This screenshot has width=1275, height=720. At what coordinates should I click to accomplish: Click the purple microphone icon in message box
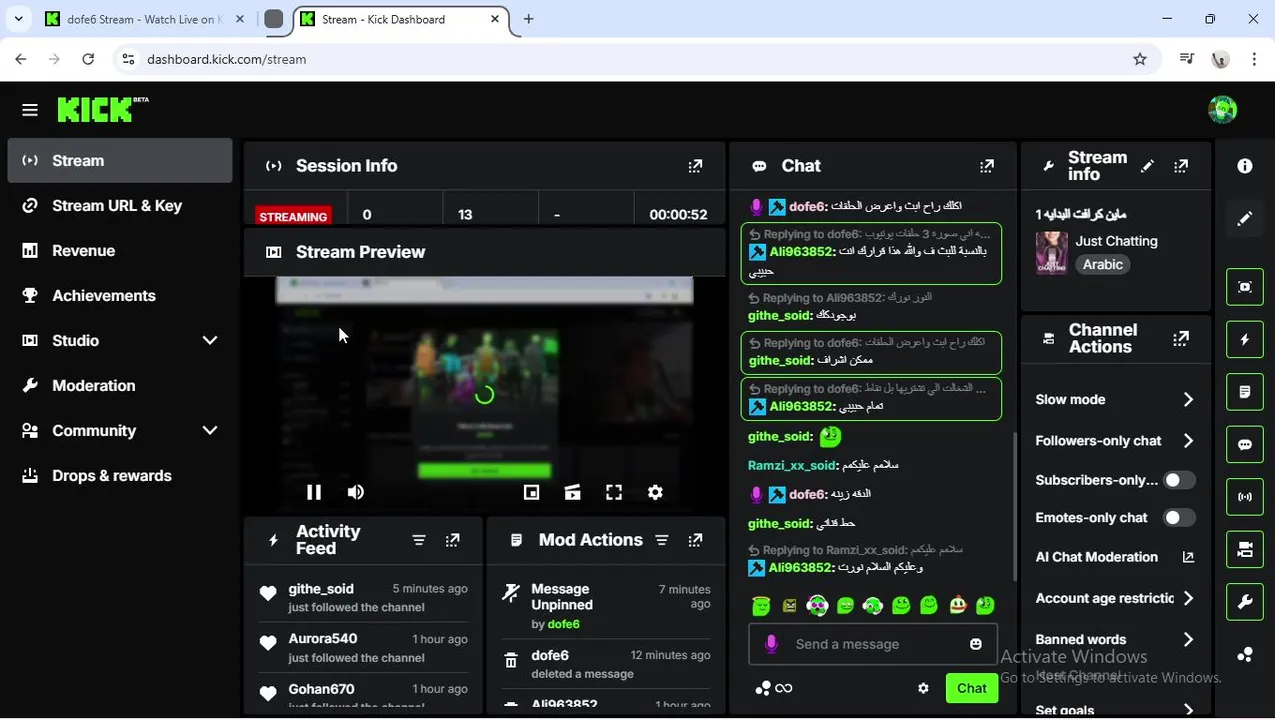point(771,644)
